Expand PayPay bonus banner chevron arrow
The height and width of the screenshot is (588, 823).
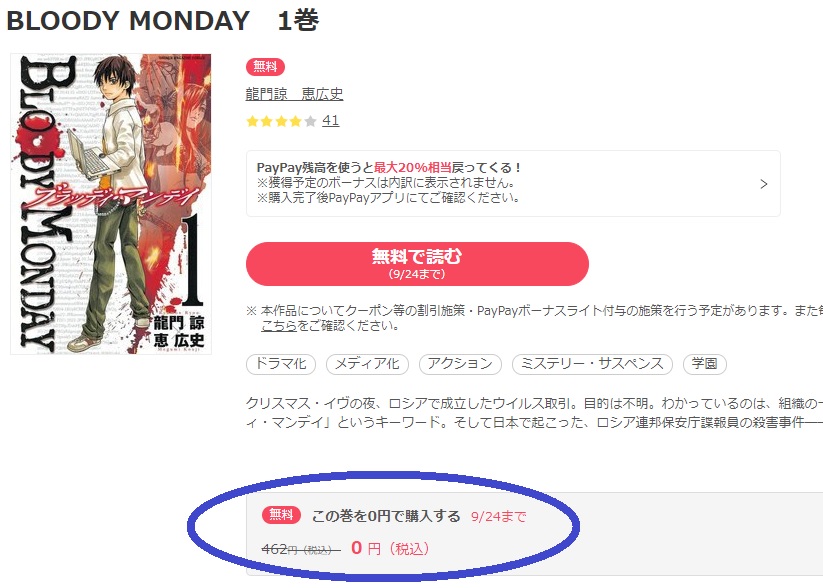click(x=764, y=184)
